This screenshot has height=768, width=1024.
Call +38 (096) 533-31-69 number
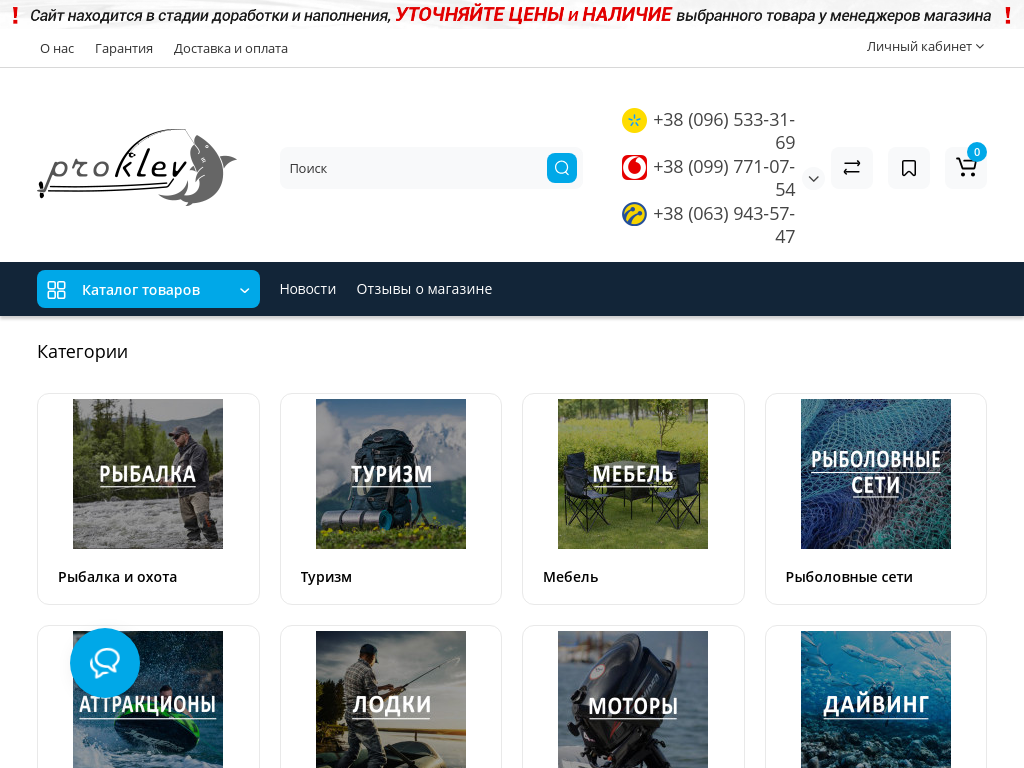[724, 131]
